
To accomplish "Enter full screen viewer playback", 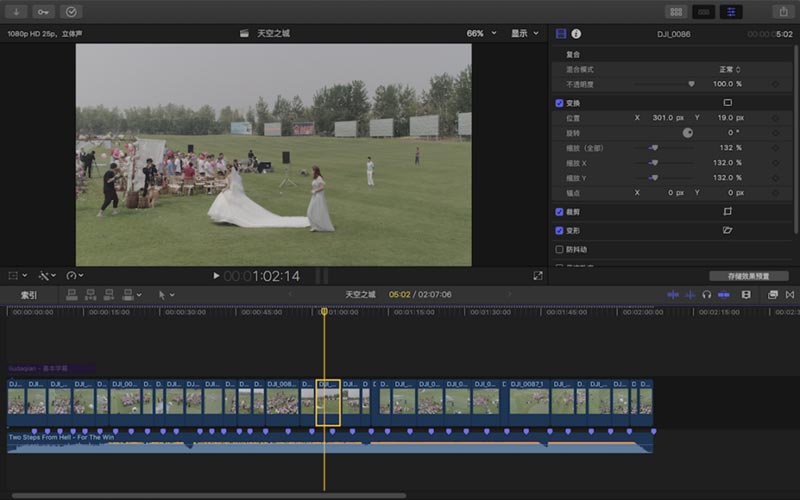I will click(x=538, y=275).
